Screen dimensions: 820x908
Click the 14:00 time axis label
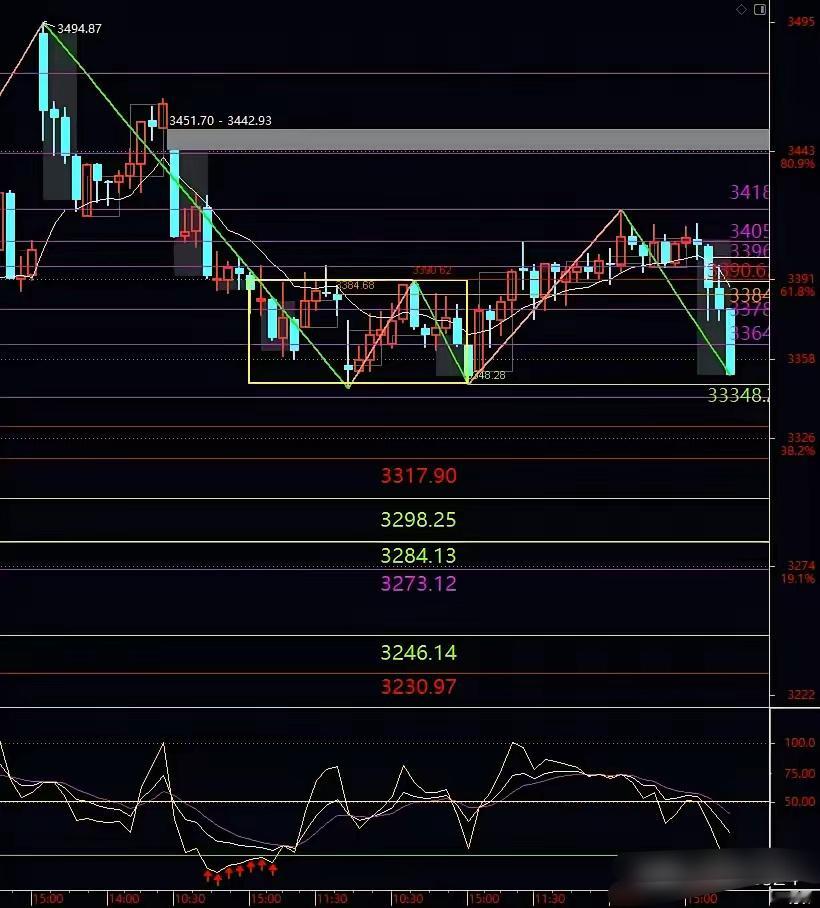[124, 899]
